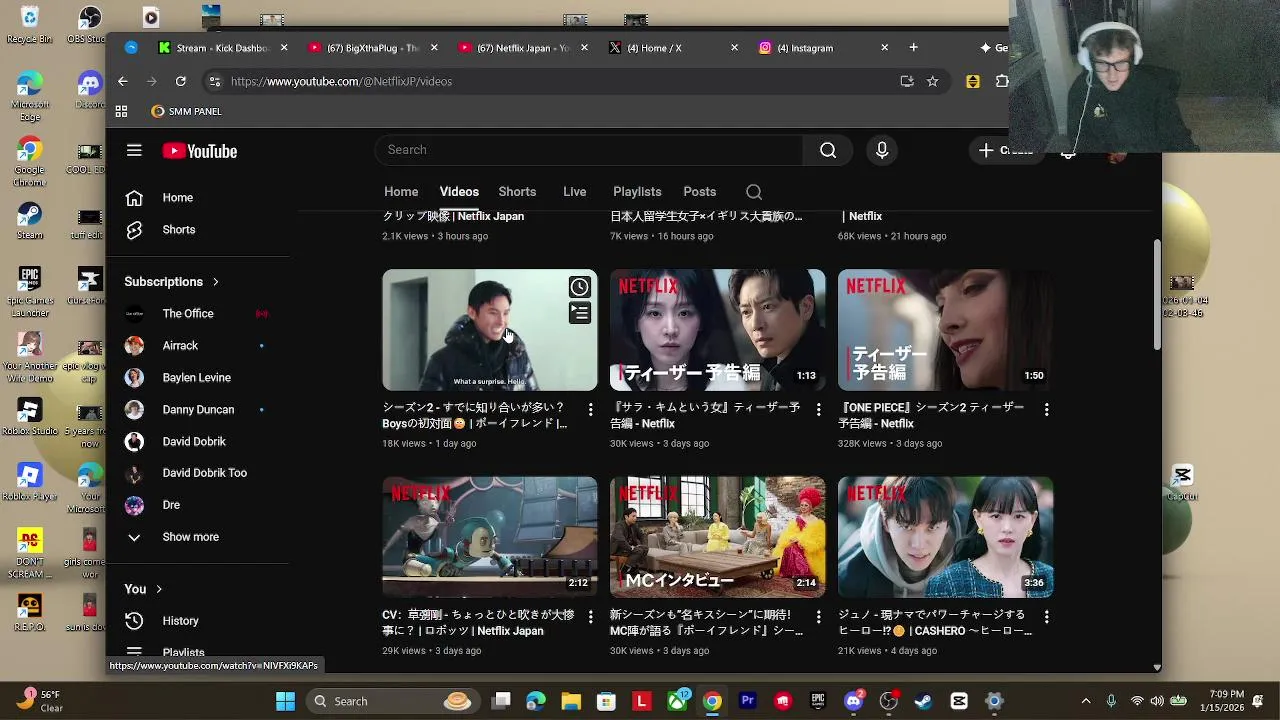Click the browser address bar URL
This screenshot has height=720, width=1280.
341,81
